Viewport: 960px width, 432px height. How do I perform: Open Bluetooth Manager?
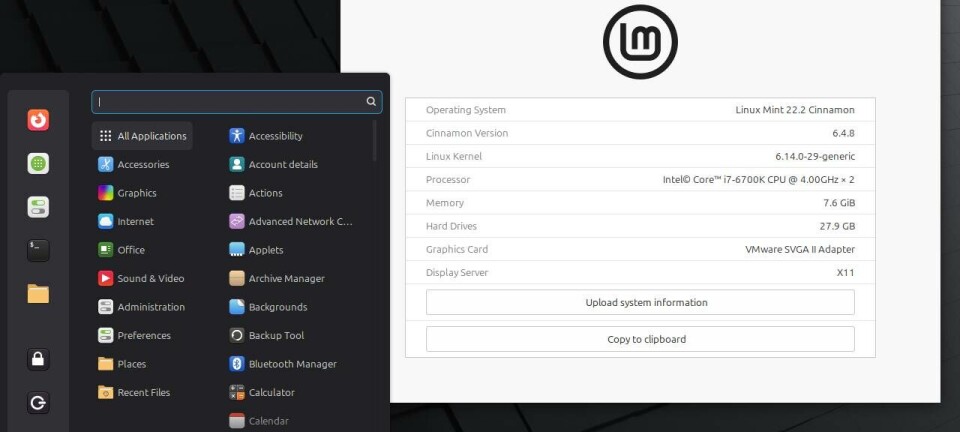click(283, 364)
